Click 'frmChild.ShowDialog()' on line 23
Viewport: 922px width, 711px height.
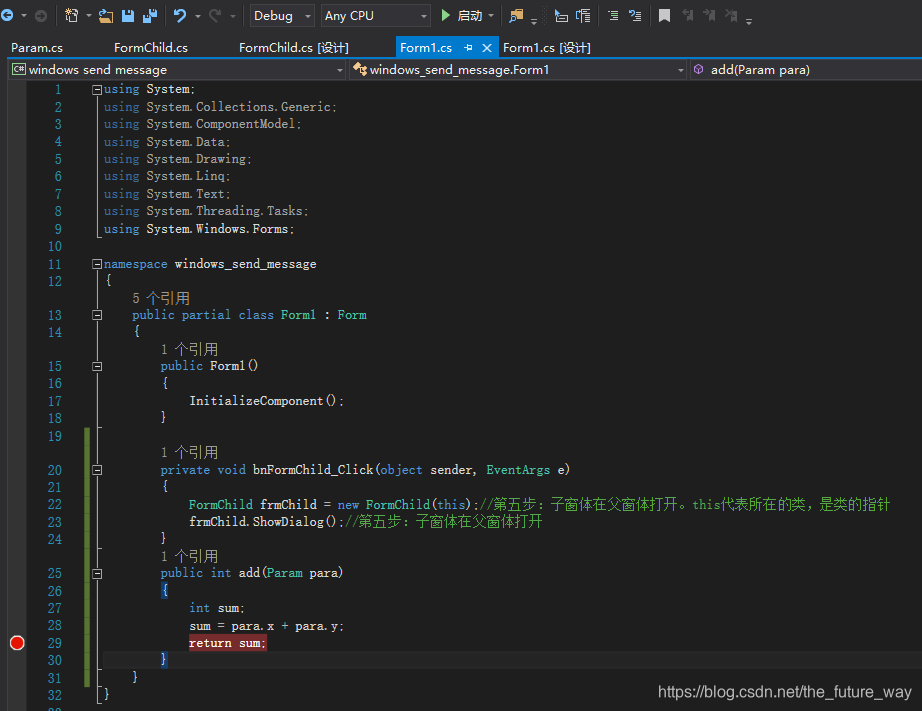263,522
